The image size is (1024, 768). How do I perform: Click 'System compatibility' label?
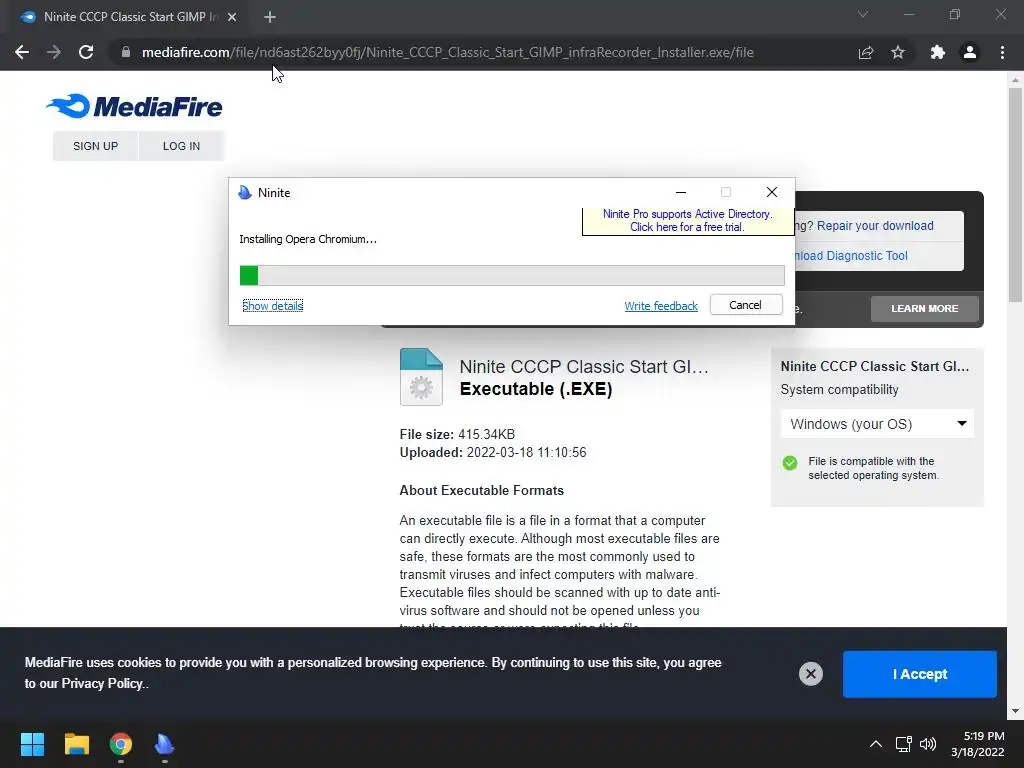click(x=839, y=390)
